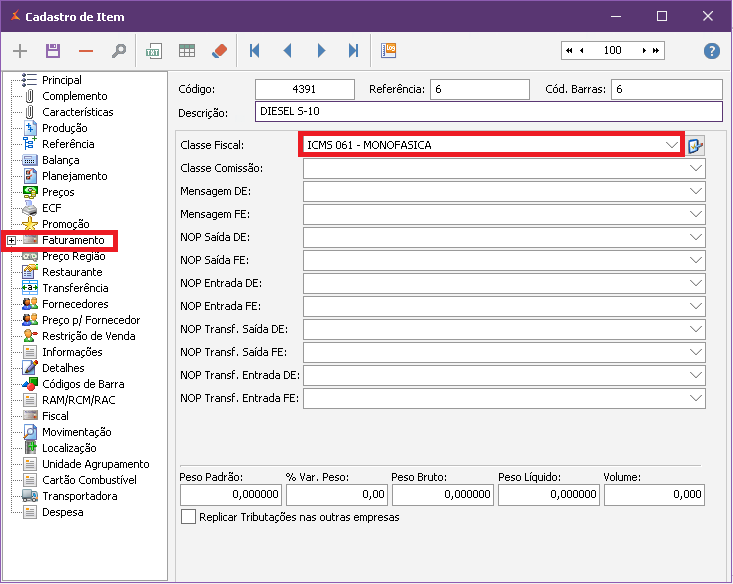Click the Descrição field containing DIESEL S-10
Screen dimensions: 733x584
pos(488,112)
